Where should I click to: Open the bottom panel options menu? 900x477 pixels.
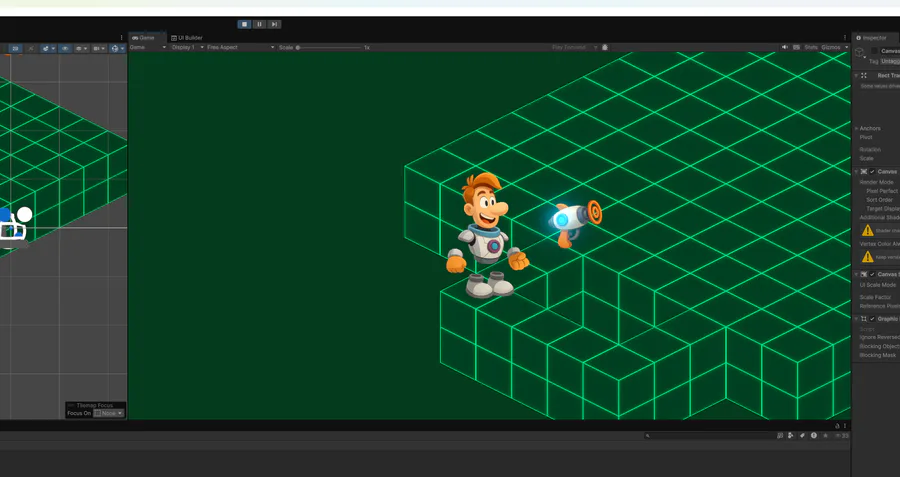point(845,426)
